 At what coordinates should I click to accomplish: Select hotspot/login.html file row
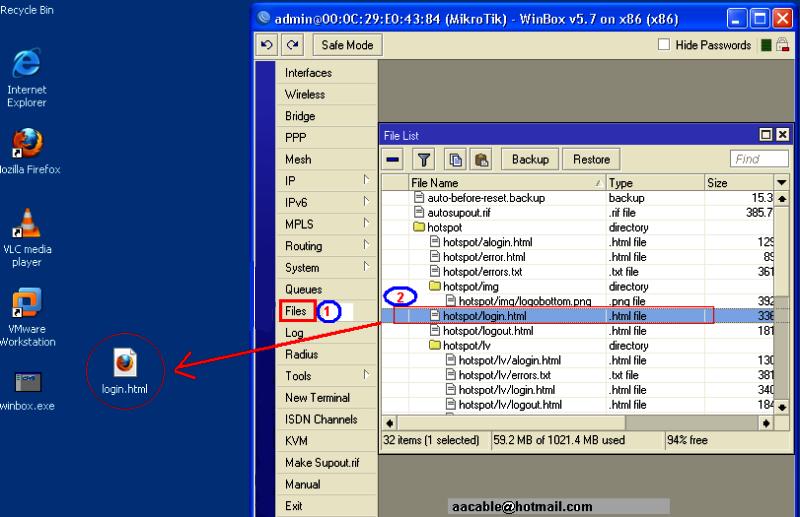tap(578, 316)
